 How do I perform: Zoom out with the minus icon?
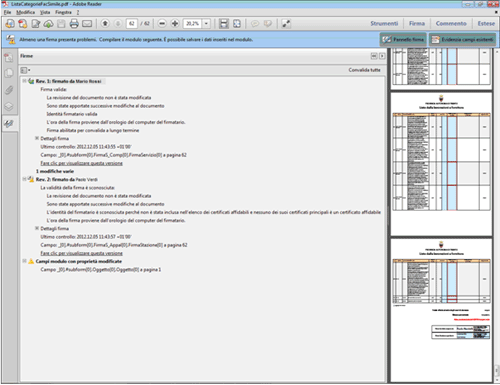[x=162, y=24]
